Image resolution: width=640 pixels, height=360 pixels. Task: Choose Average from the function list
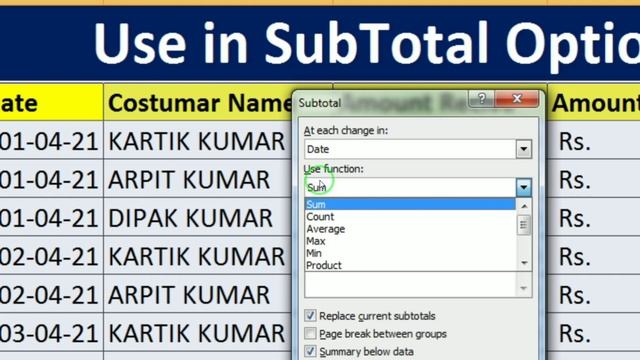click(410, 229)
